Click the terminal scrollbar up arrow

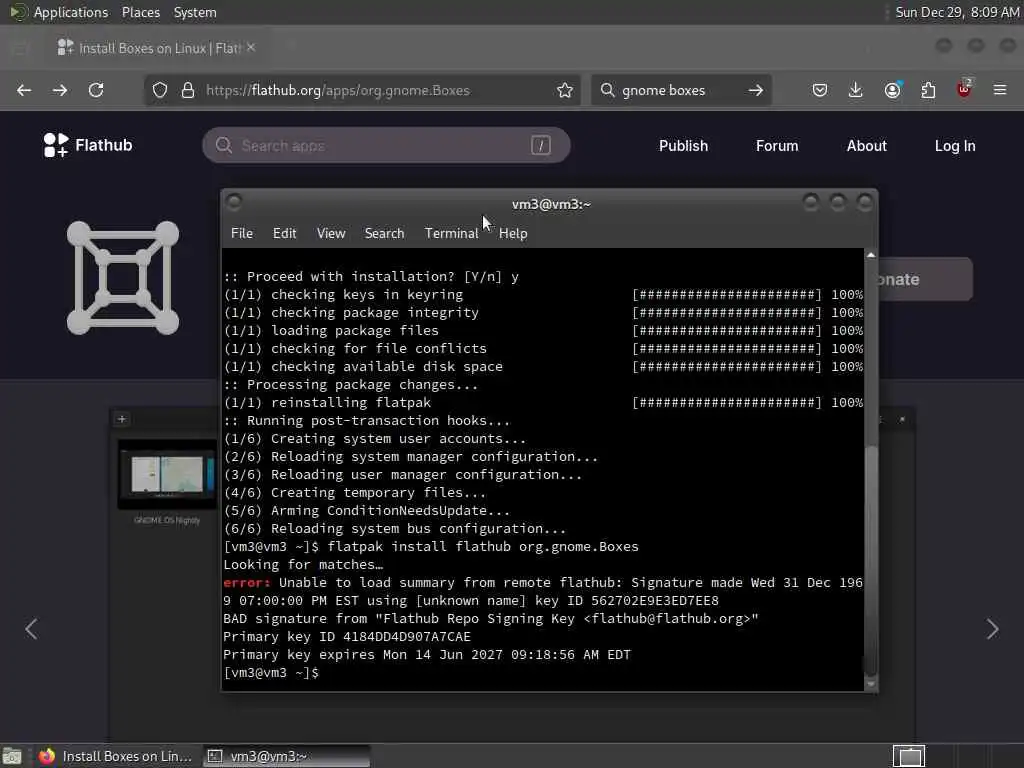point(871,255)
